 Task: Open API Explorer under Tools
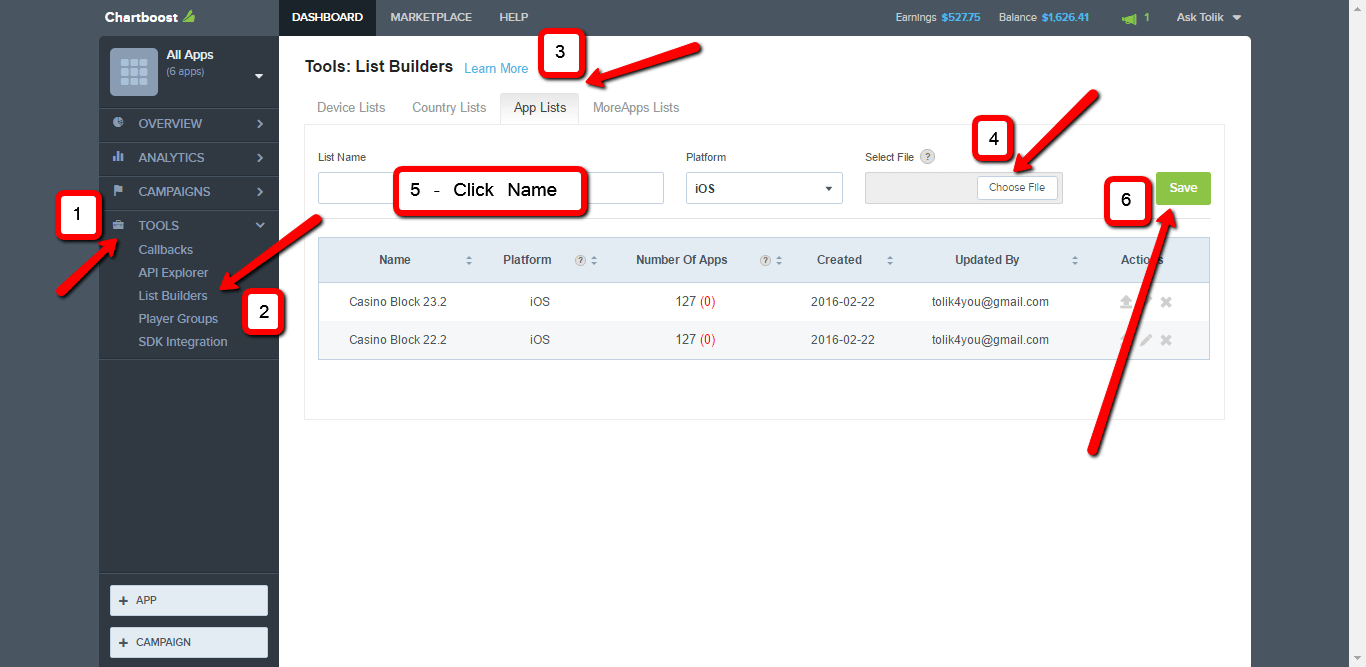pos(173,273)
